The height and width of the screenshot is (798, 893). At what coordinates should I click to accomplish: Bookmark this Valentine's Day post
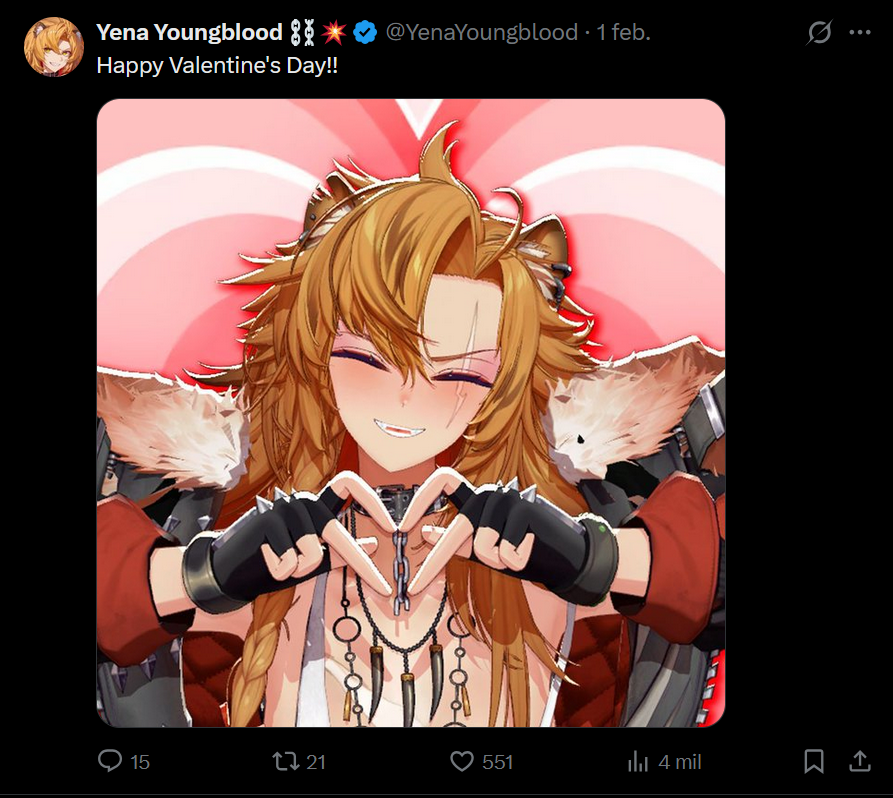coord(814,762)
